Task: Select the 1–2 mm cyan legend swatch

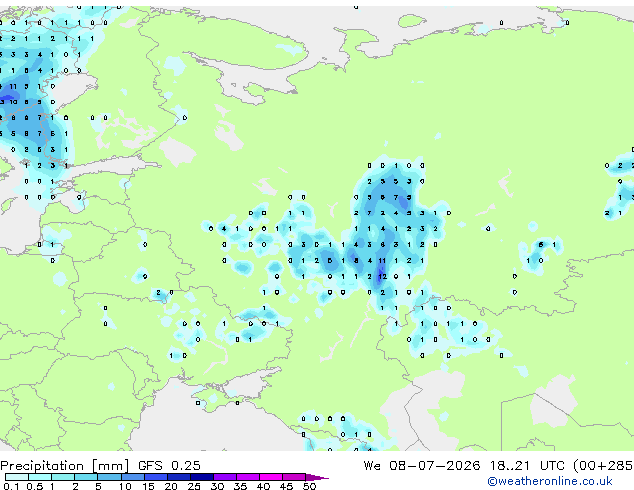Action: click(x=63, y=477)
